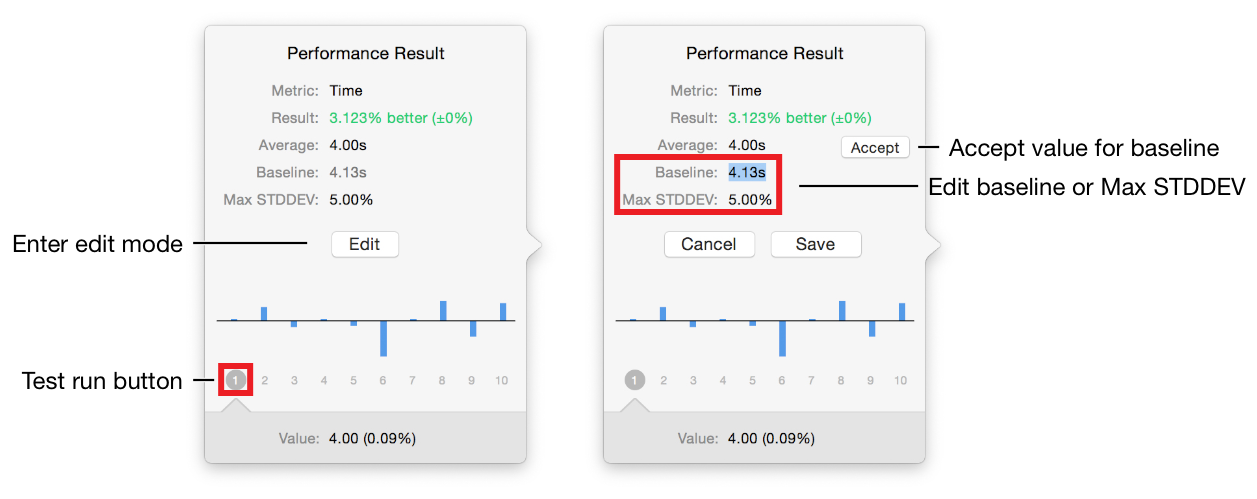This screenshot has height=499, width=1257.
Task: Click the Accept baseline button
Action: pyautogui.click(x=875, y=148)
